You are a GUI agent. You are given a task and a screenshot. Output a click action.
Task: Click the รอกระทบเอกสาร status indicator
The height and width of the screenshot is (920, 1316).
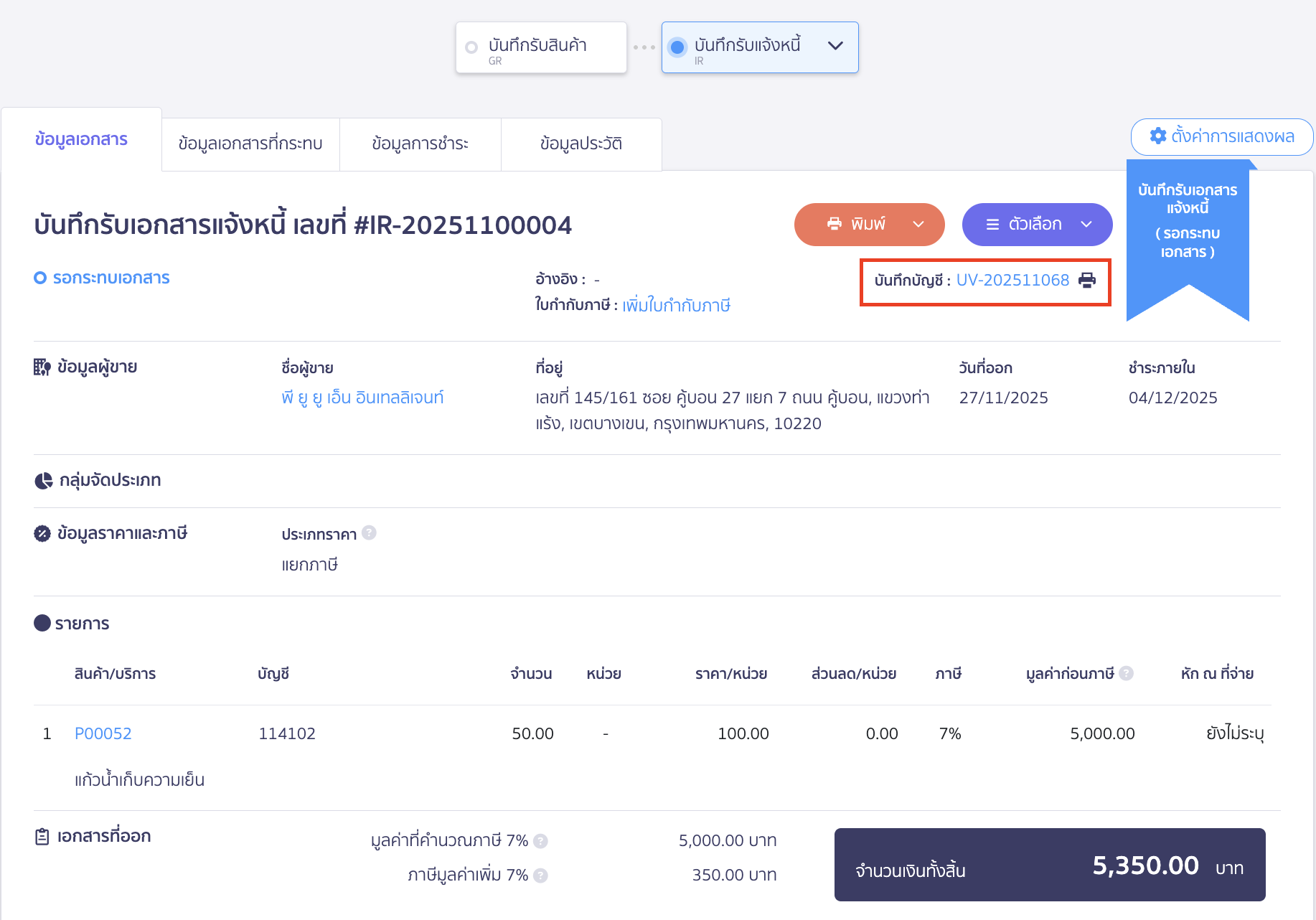point(102,278)
